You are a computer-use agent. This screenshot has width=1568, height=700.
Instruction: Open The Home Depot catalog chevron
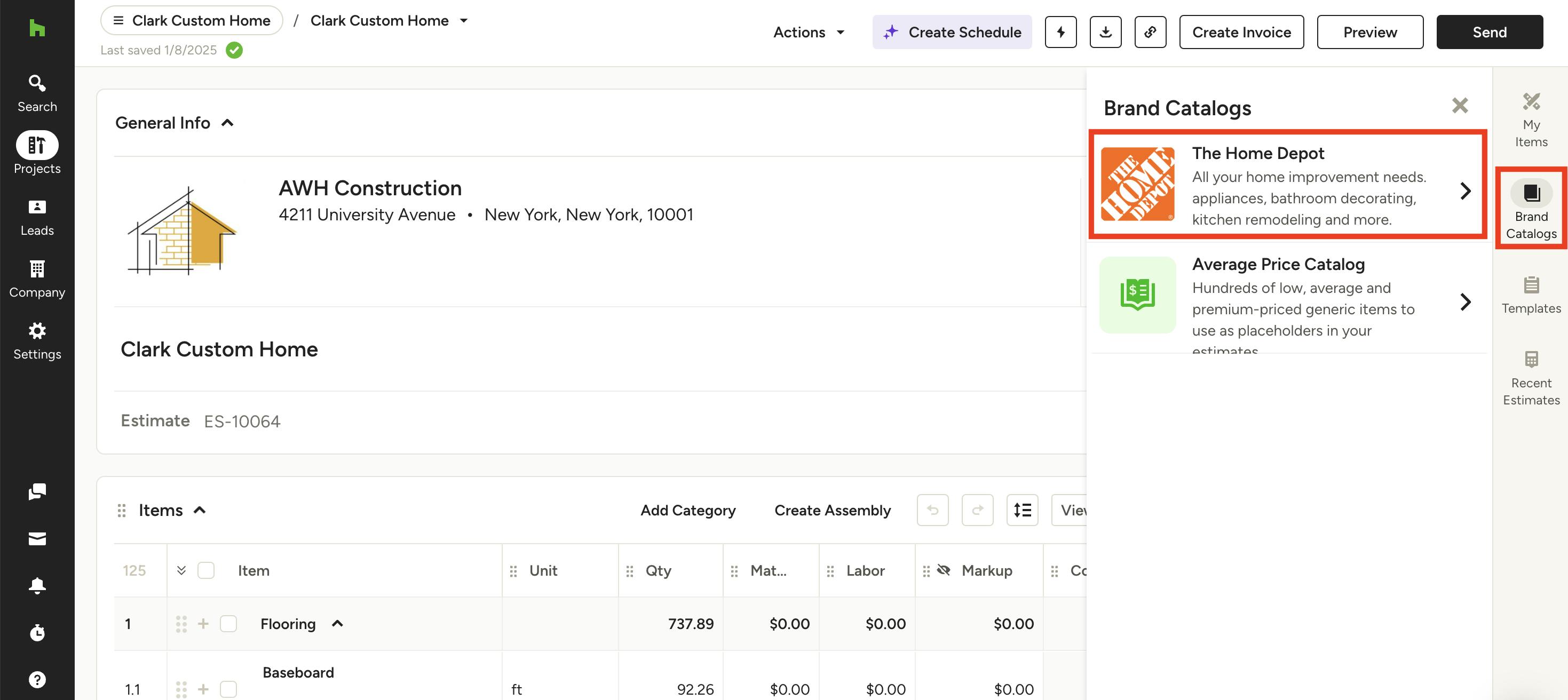click(1466, 191)
